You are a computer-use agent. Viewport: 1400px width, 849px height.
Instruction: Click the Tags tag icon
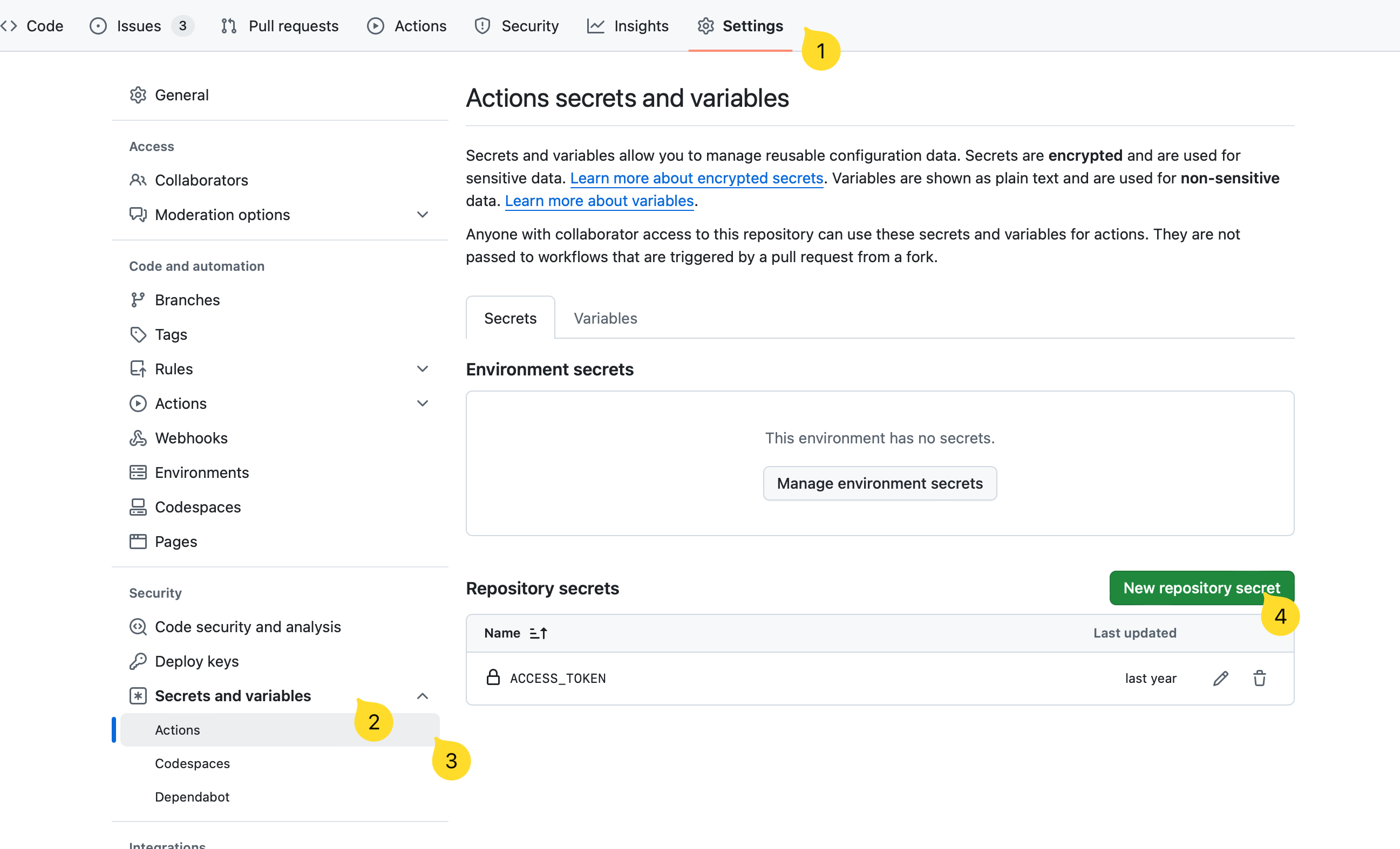(x=138, y=334)
